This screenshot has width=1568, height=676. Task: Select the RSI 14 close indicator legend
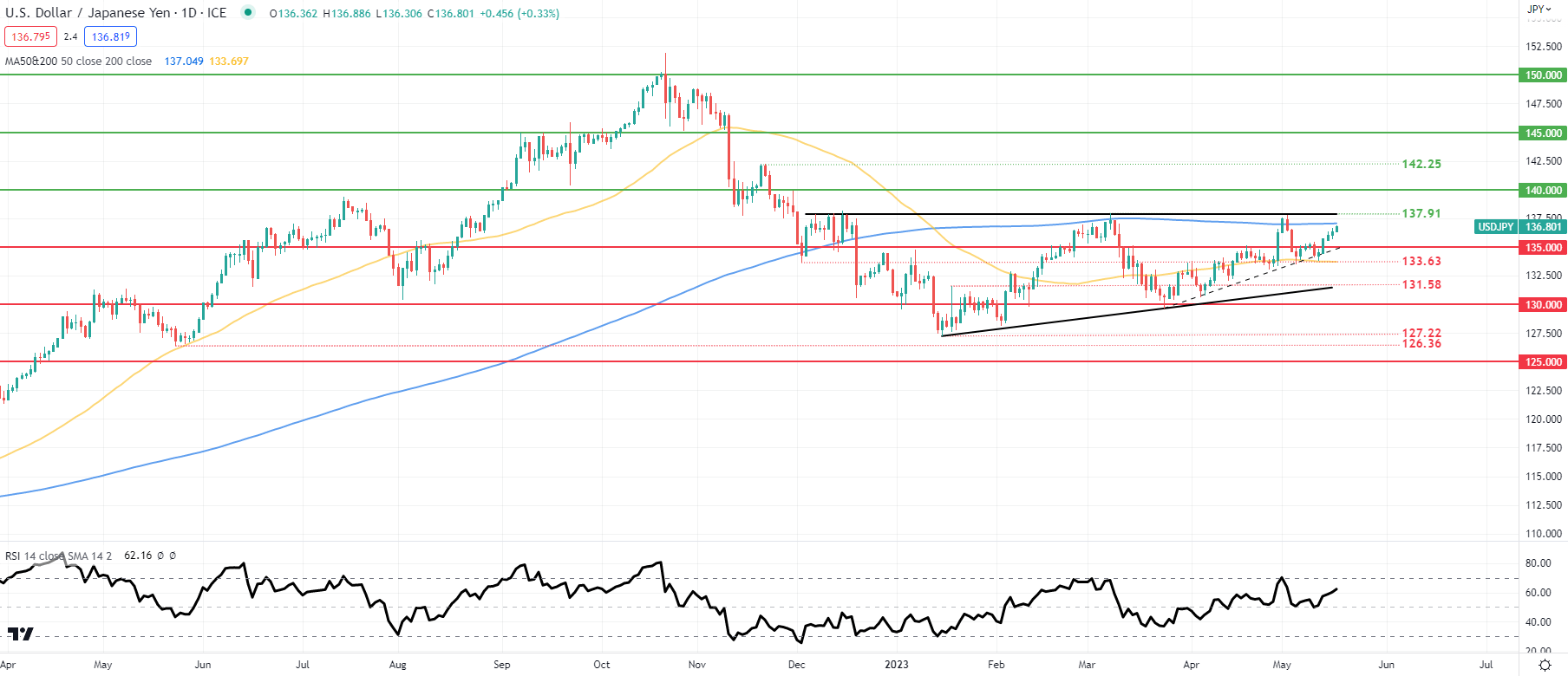(x=58, y=556)
